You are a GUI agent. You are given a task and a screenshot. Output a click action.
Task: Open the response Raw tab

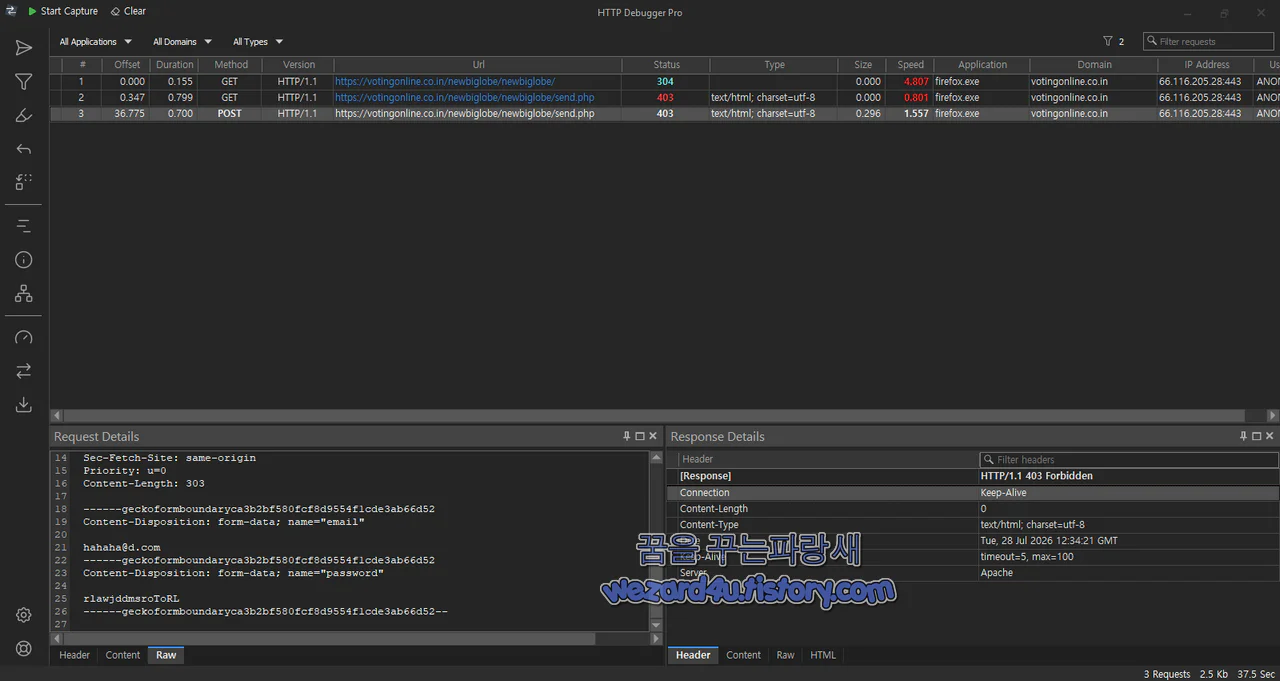click(785, 655)
